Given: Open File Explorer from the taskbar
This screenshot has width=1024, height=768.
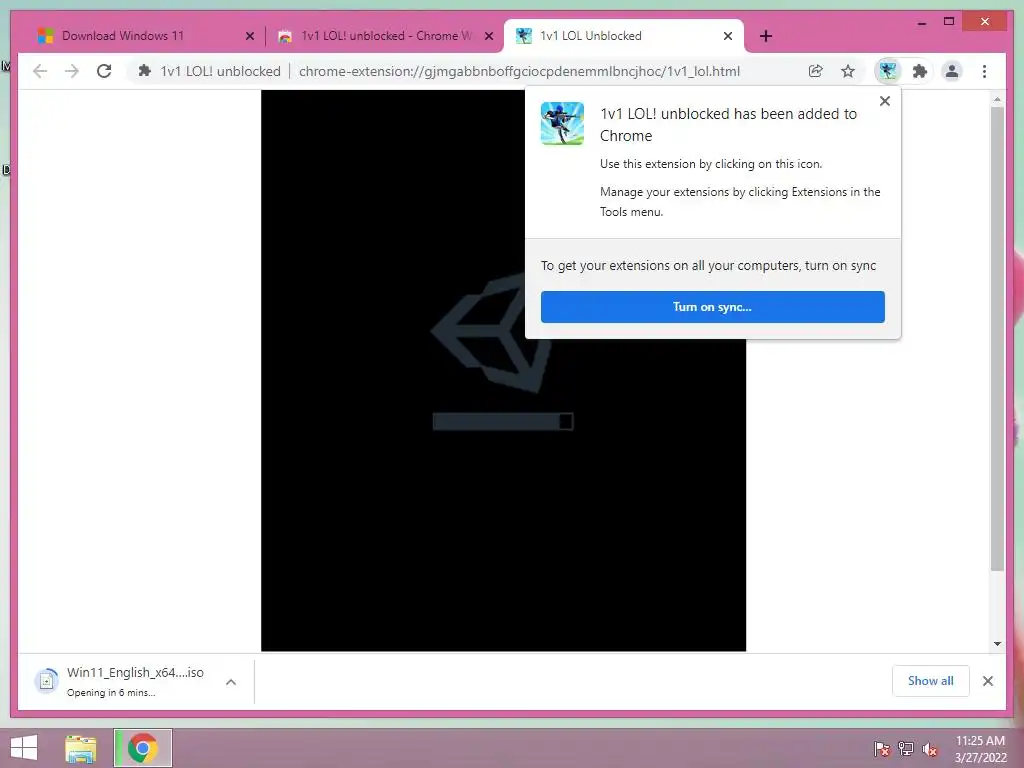Looking at the screenshot, I should click(80, 748).
